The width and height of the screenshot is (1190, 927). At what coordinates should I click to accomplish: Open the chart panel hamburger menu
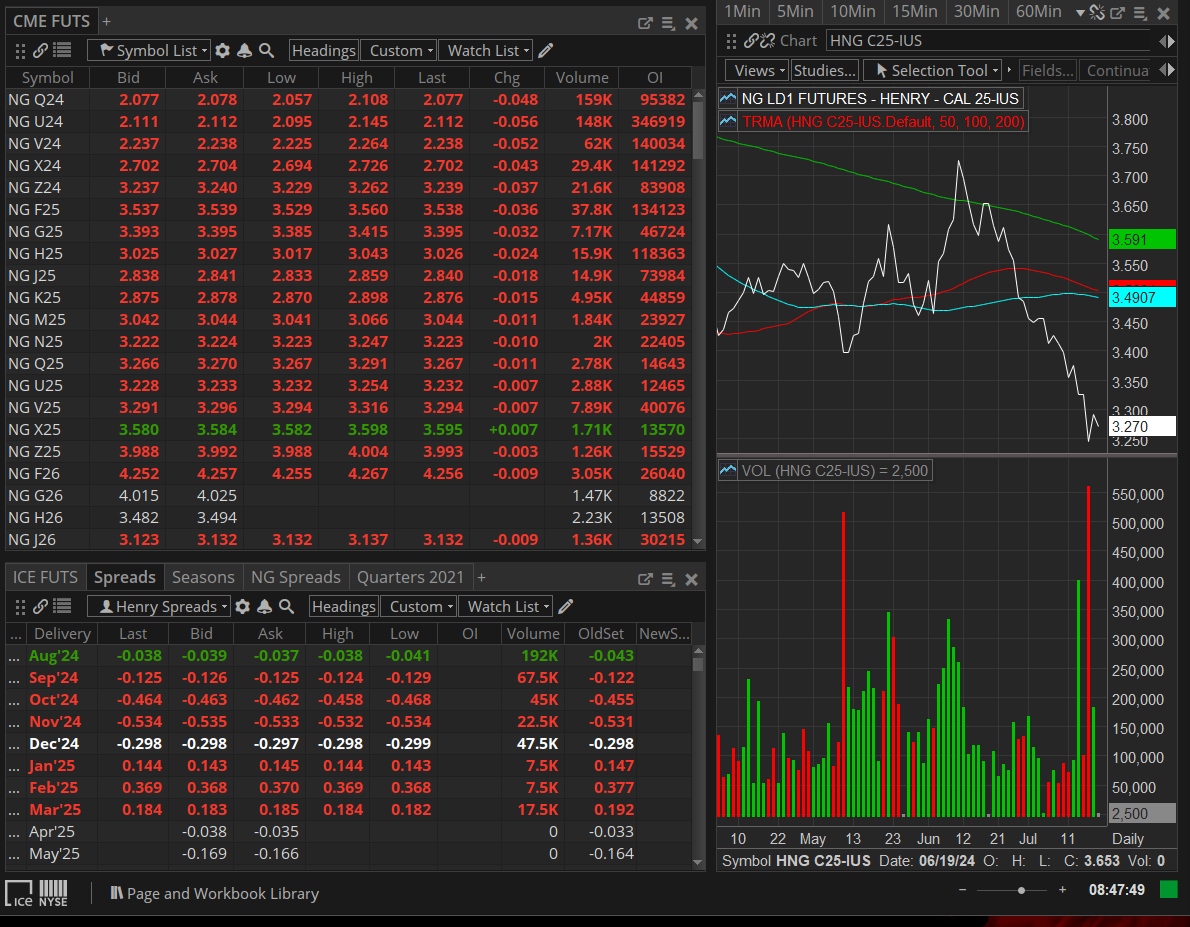click(x=1139, y=12)
